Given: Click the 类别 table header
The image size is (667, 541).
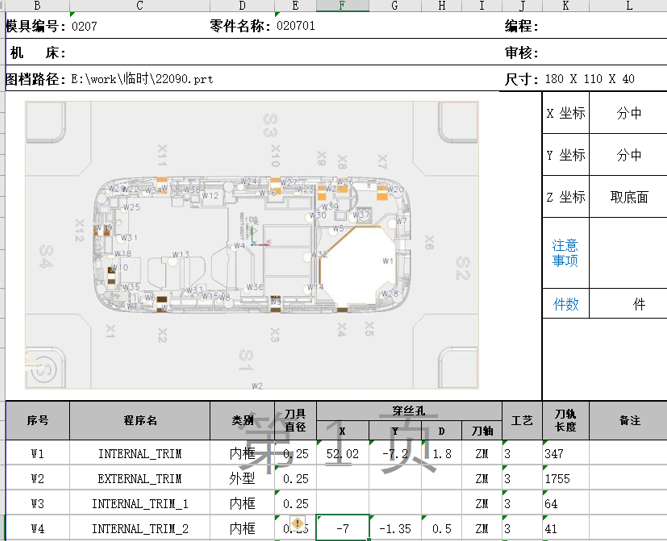Looking at the screenshot, I should click(242, 421).
